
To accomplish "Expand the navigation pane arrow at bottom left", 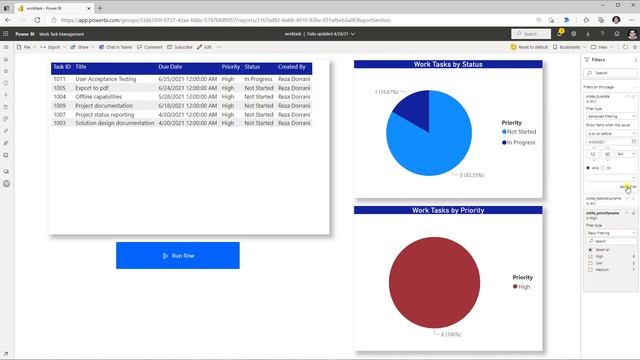I will [x=6, y=354].
